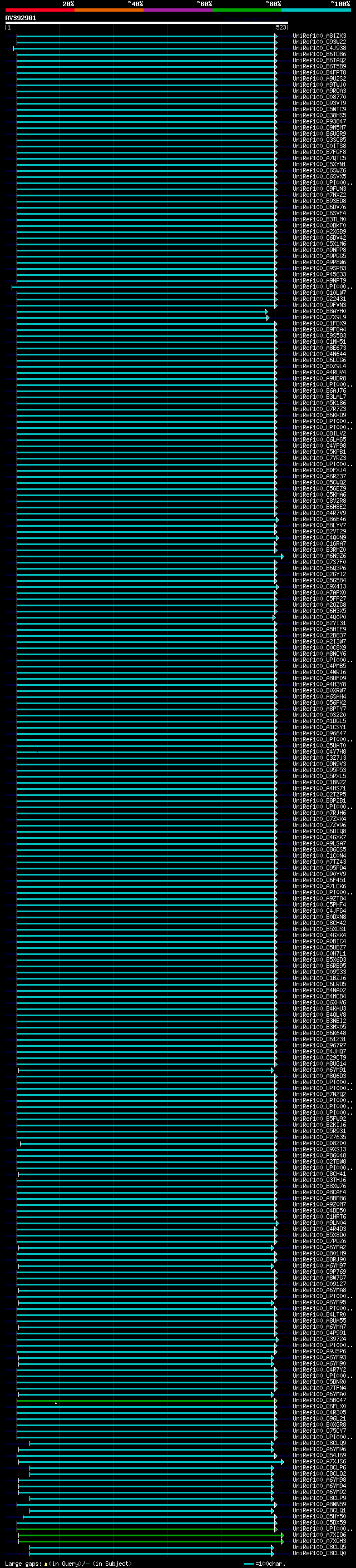This screenshot has height=1568, width=356.
Task: Select hit label UniRef100_Q6FLX0
Action: [x=319, y=1406]
